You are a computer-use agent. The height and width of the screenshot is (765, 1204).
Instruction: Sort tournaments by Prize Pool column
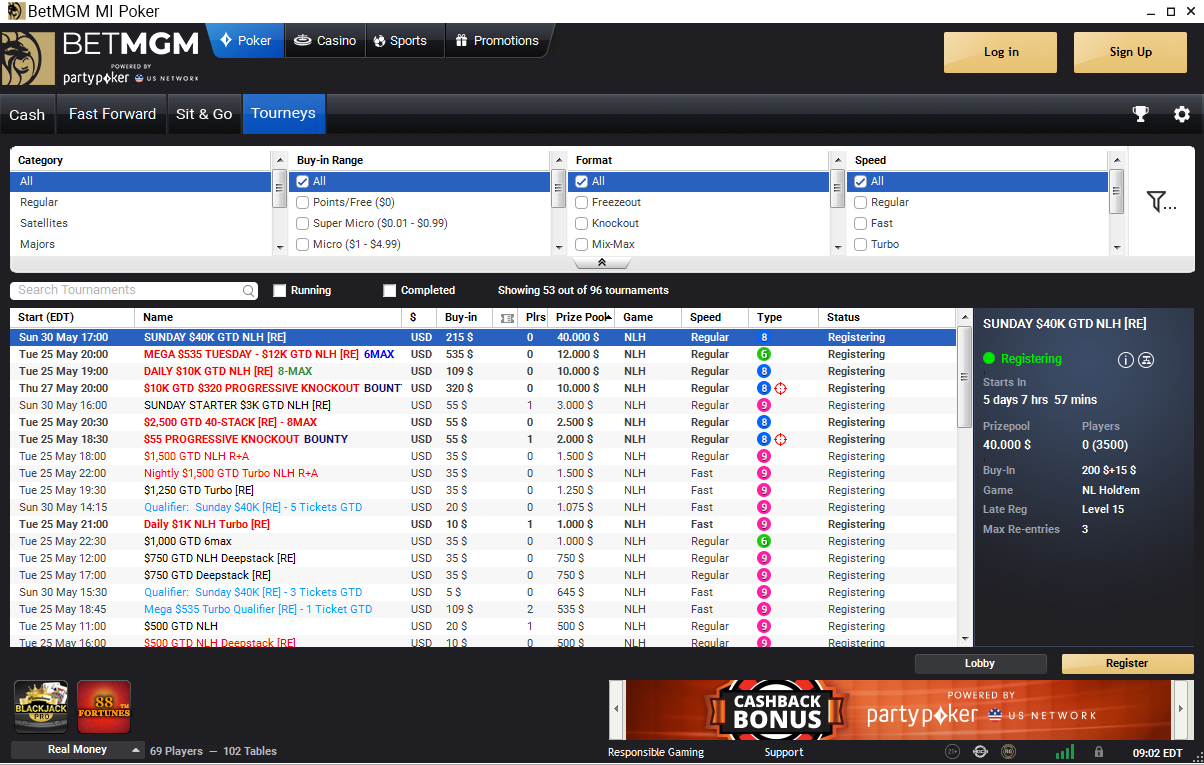582,318
